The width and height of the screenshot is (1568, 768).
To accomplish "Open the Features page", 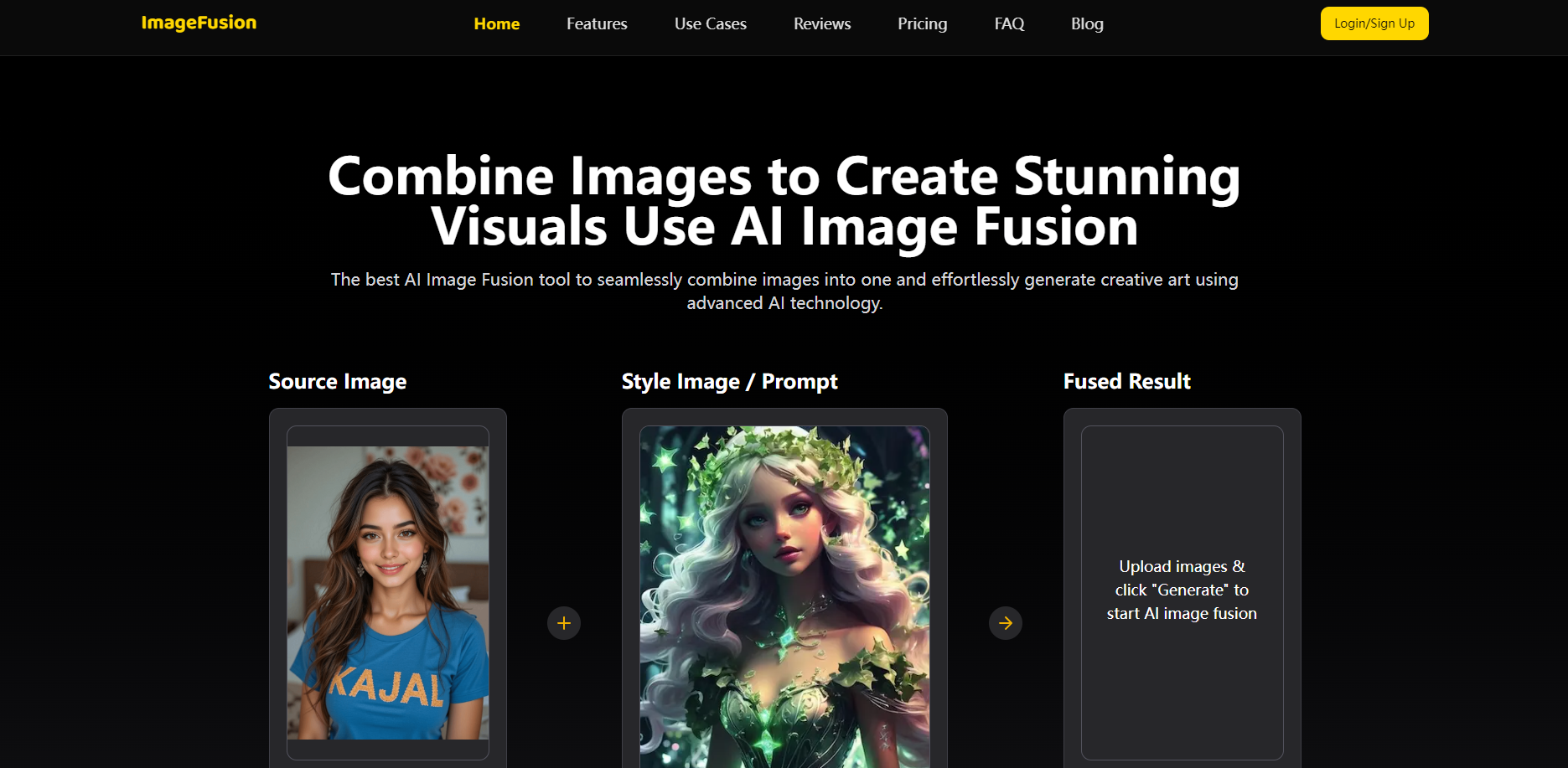I will (x=596, y=23).
